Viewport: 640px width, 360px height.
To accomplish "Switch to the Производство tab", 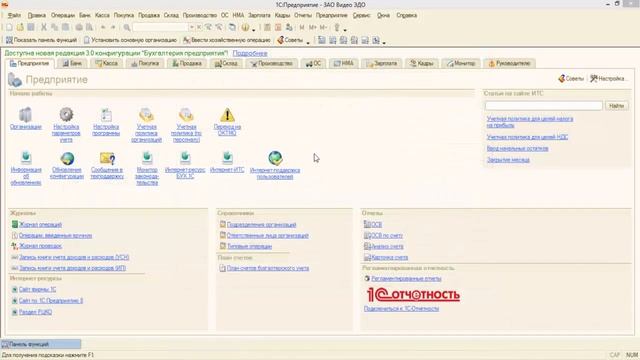I will [272, 63].
